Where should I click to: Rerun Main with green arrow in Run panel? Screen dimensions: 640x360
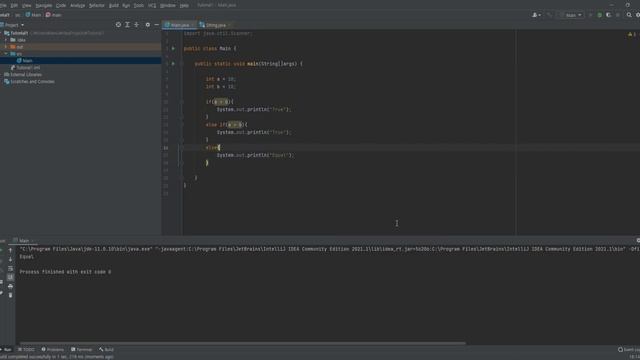(1, 250)
